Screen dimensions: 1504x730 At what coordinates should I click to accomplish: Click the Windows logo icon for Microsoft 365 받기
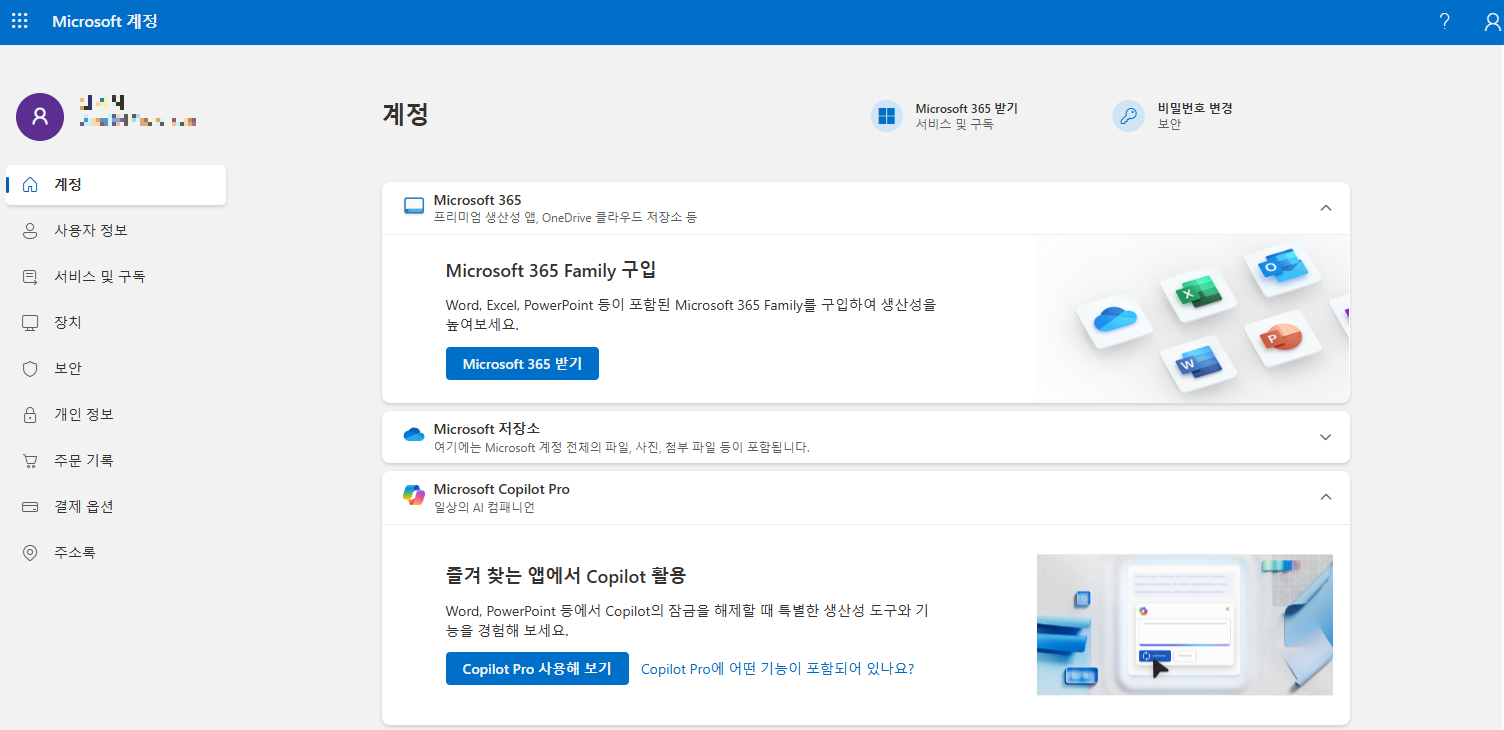pos(887,116)
